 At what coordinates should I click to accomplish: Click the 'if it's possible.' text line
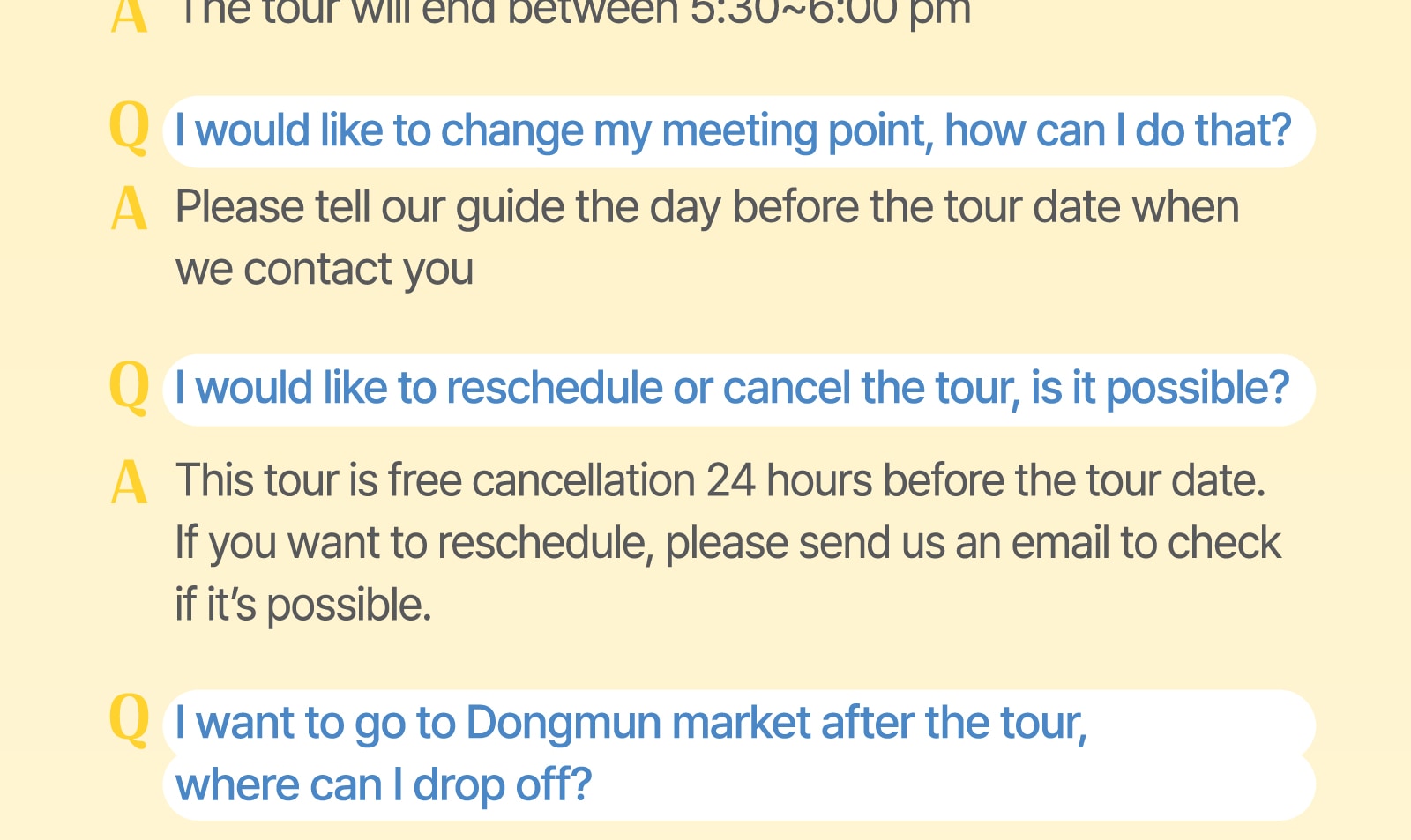click(303, 606)
